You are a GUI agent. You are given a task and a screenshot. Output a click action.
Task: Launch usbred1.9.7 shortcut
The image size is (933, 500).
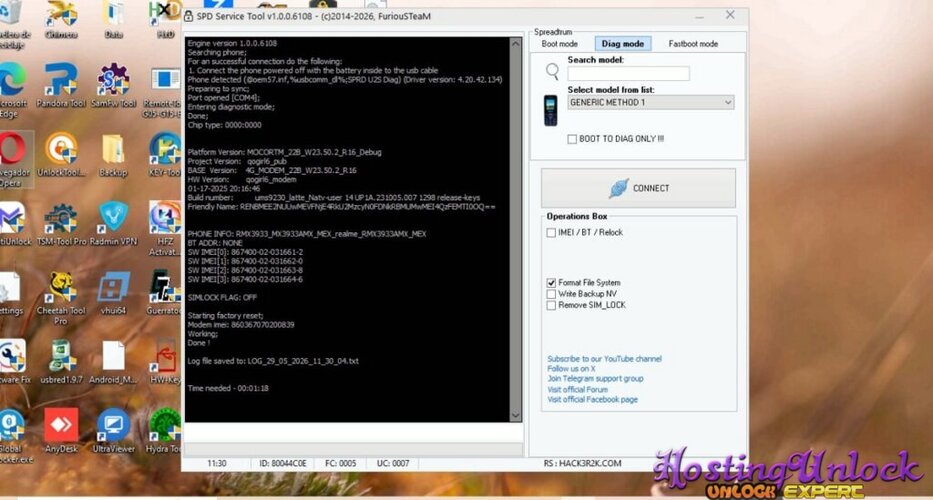click(x=61, y=361)
